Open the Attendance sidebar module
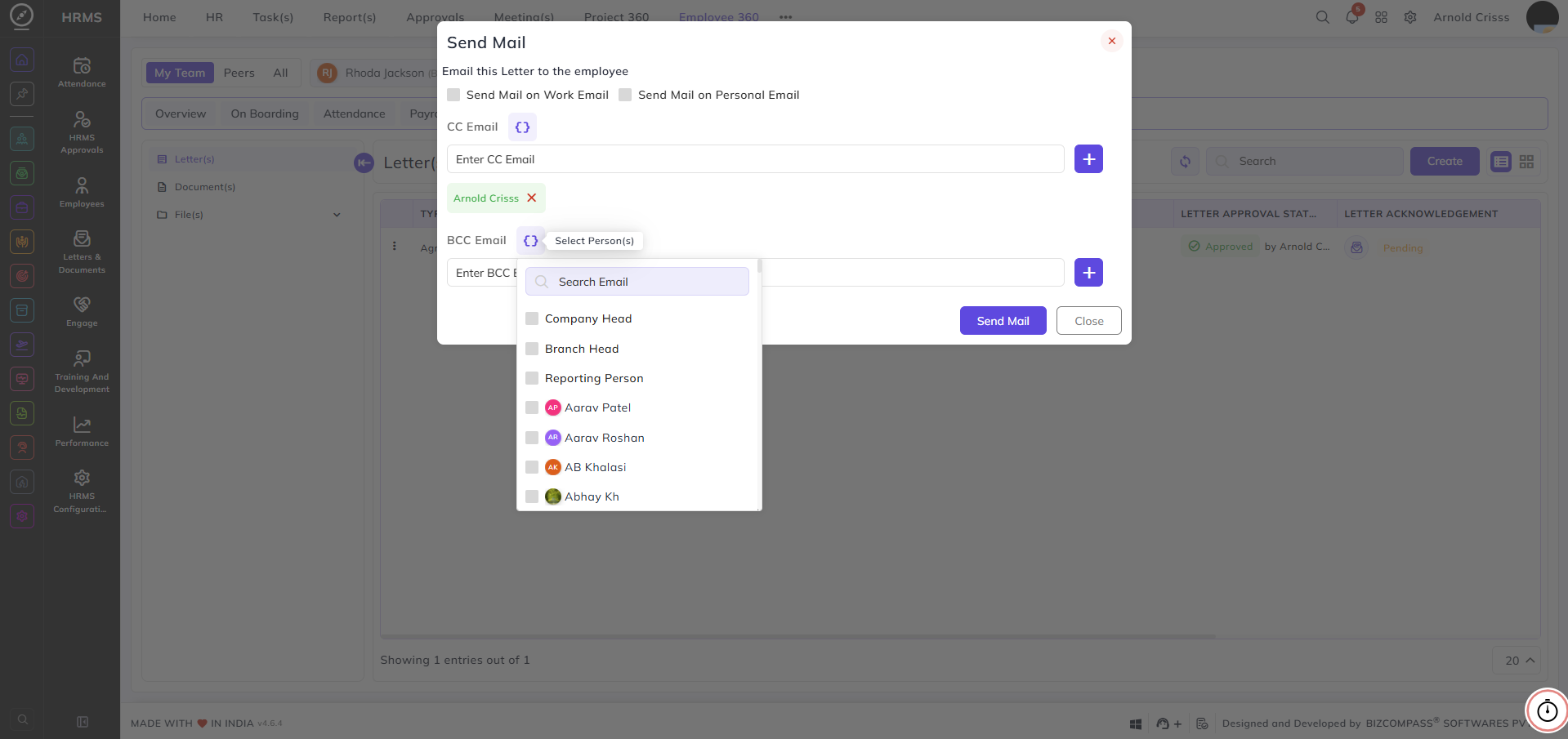The width and height of the screenshot is (1568, 739). pyautogui.click(x=82, y=72)
